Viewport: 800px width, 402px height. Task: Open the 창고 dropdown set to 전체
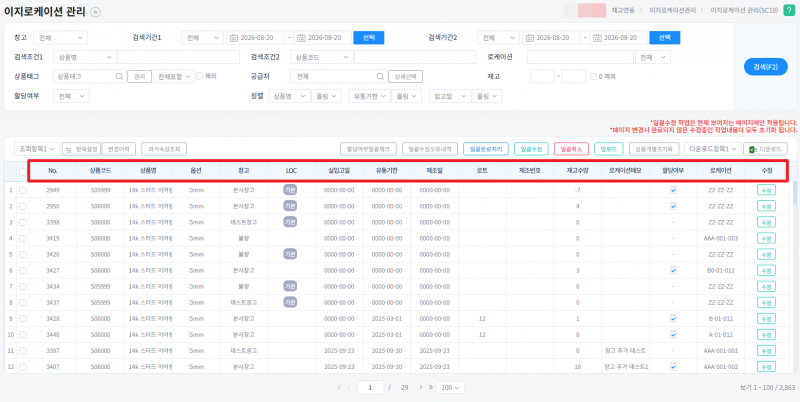(x=61, y=38)
